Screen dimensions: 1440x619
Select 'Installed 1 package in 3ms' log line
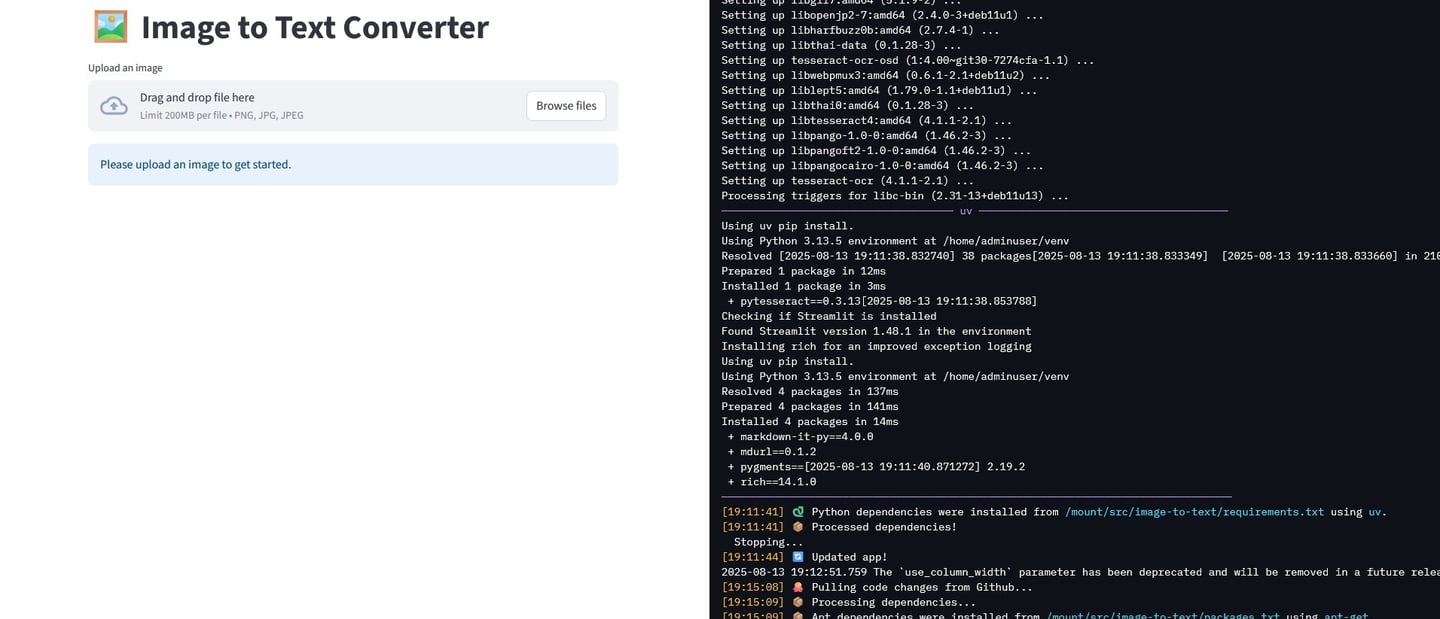(803, 286)
